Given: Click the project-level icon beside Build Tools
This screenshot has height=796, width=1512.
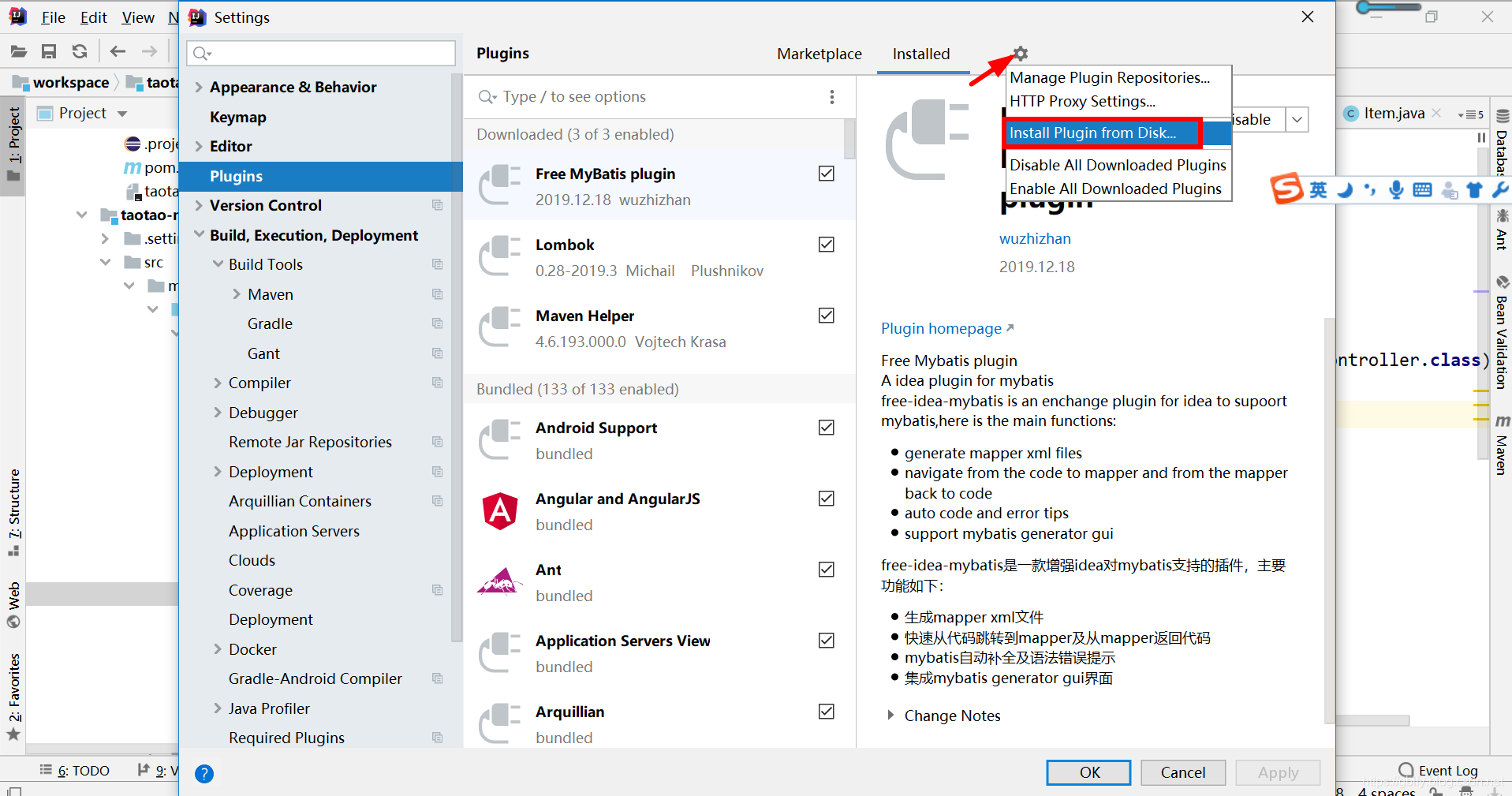Looking at the screenshot, I should click(437, 264).
